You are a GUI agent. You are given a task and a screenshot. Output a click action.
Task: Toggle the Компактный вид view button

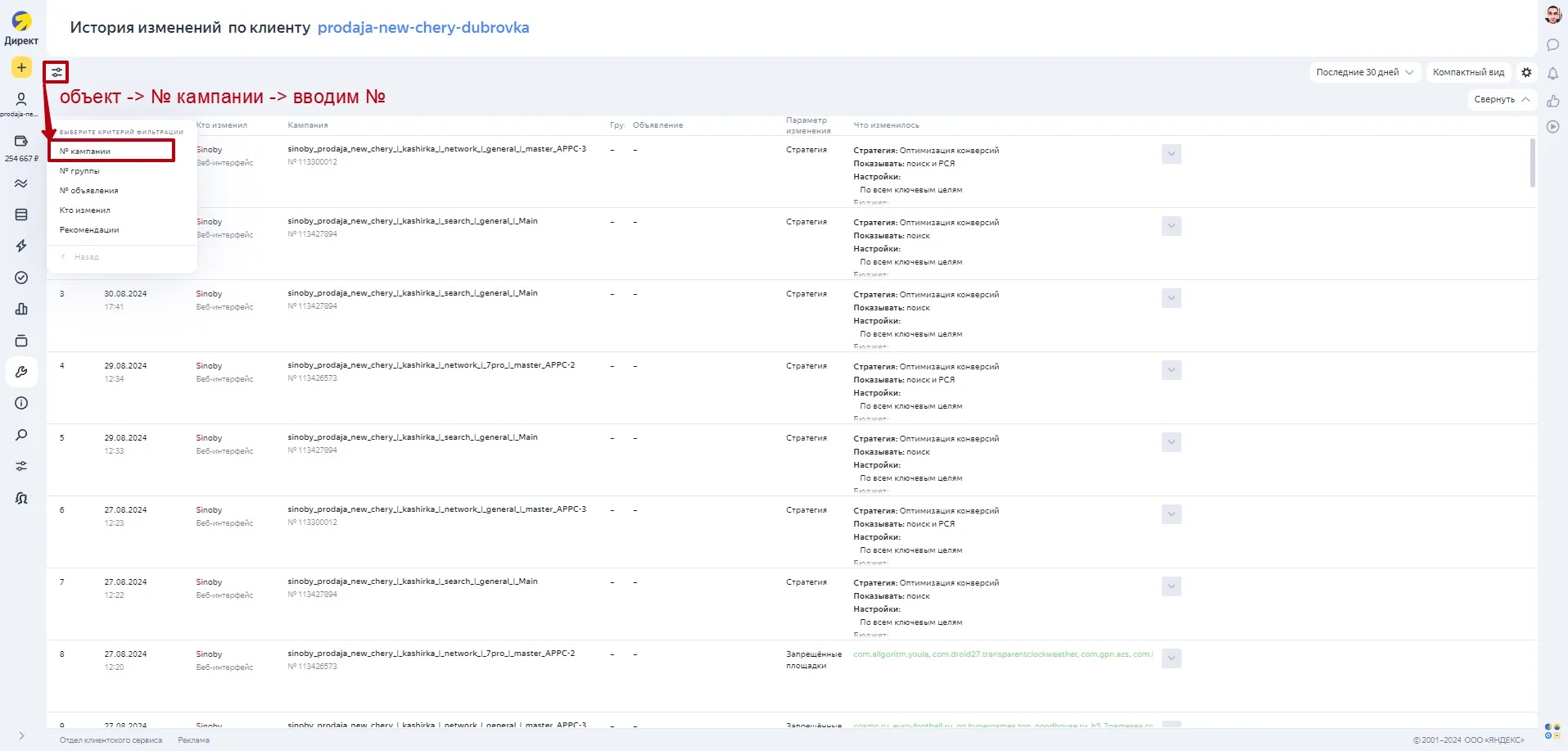tap(1468, 72)
